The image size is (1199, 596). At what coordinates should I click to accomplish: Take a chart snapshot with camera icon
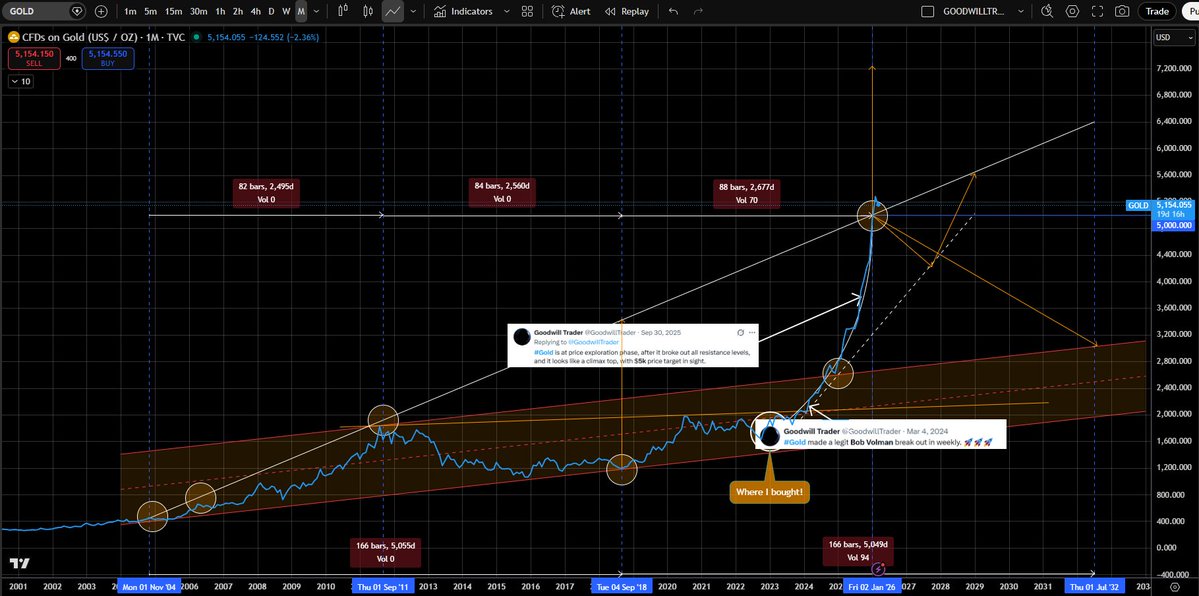[1122, 11]
